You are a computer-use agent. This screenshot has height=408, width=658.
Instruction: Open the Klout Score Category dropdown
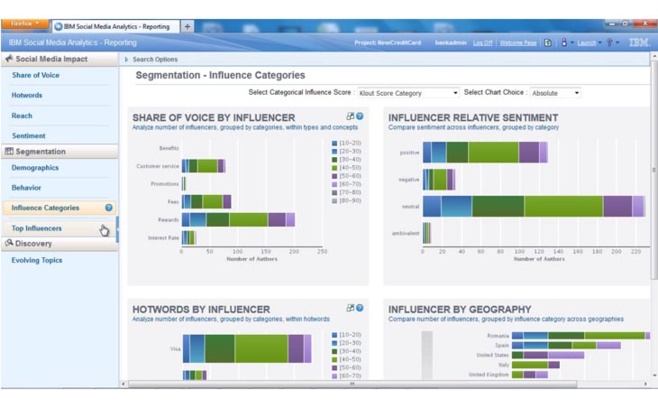[408, 93]
